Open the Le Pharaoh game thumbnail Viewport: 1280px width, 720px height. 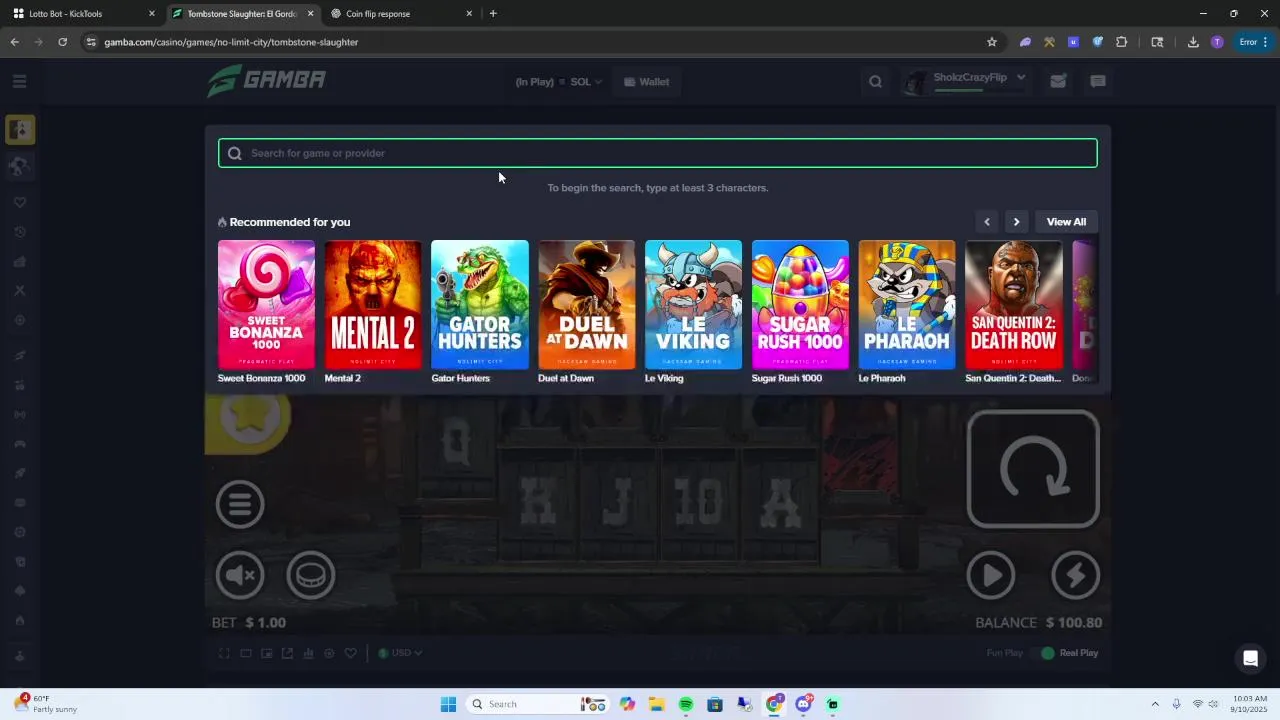coord(907,305)
